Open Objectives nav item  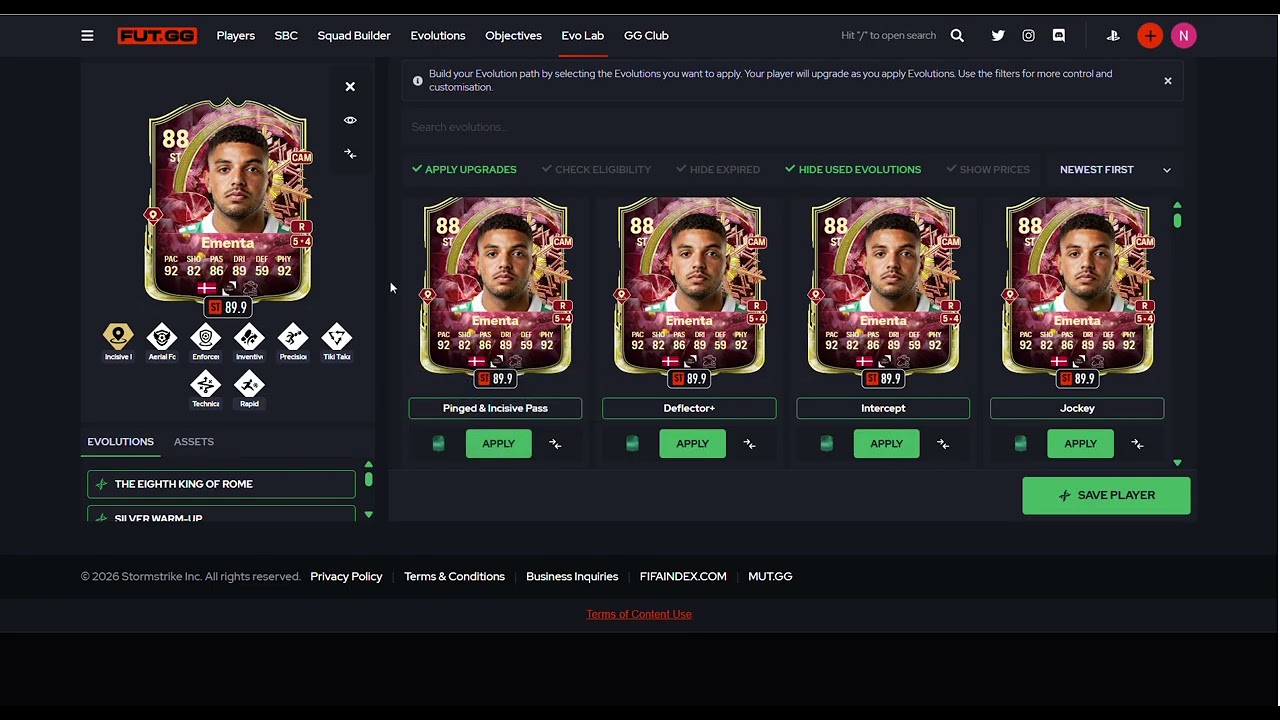[513, 36]
